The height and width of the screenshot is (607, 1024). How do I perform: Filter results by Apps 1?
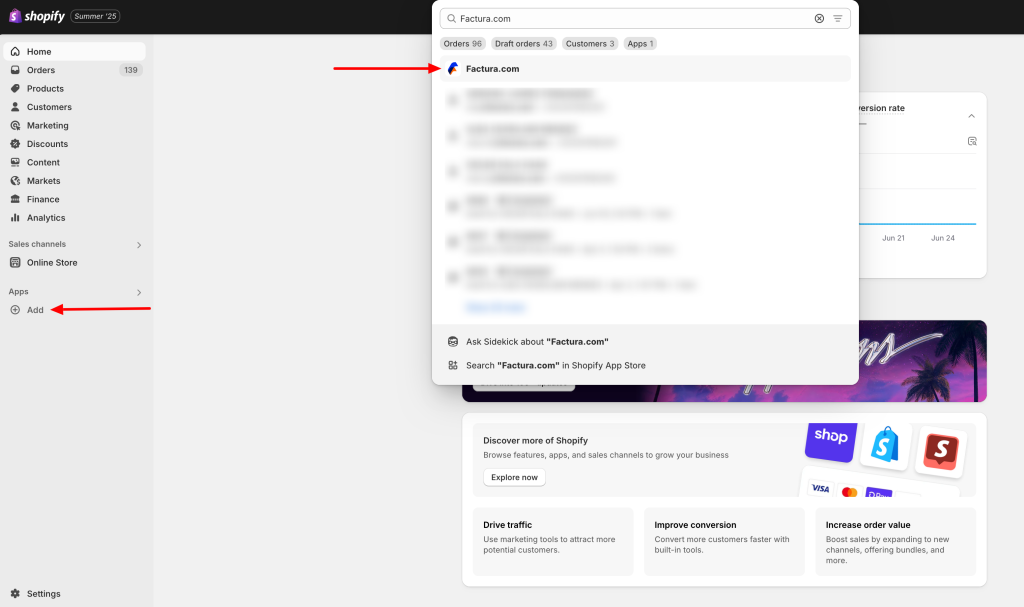[x=640, y=44]
